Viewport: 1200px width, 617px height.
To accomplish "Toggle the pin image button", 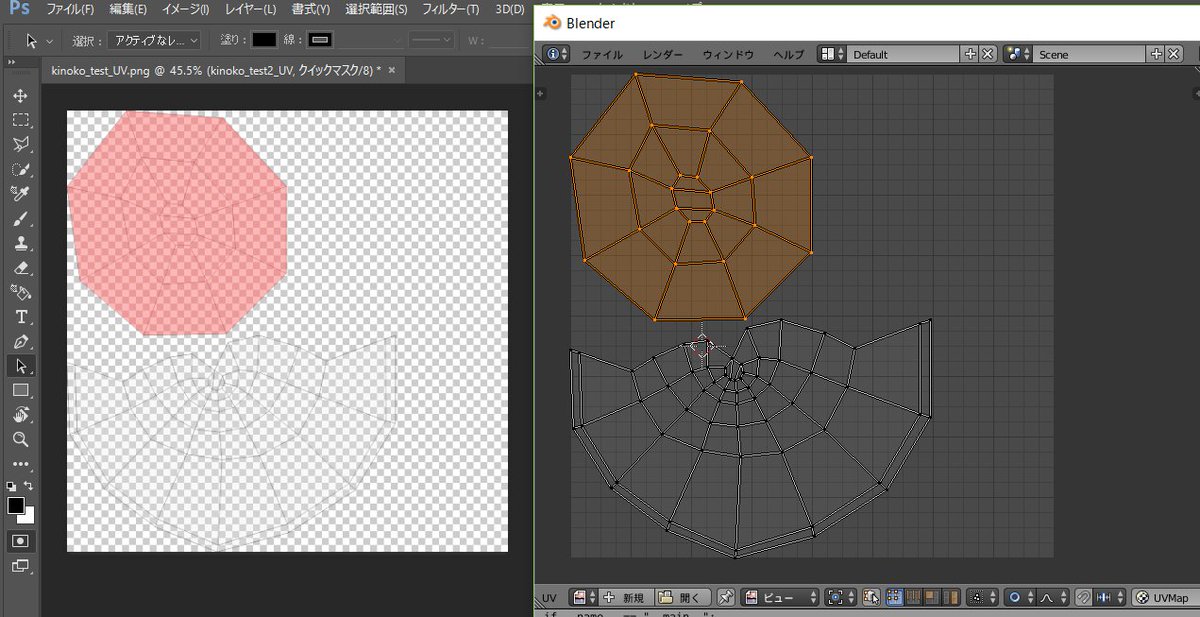I will (726, 597).
